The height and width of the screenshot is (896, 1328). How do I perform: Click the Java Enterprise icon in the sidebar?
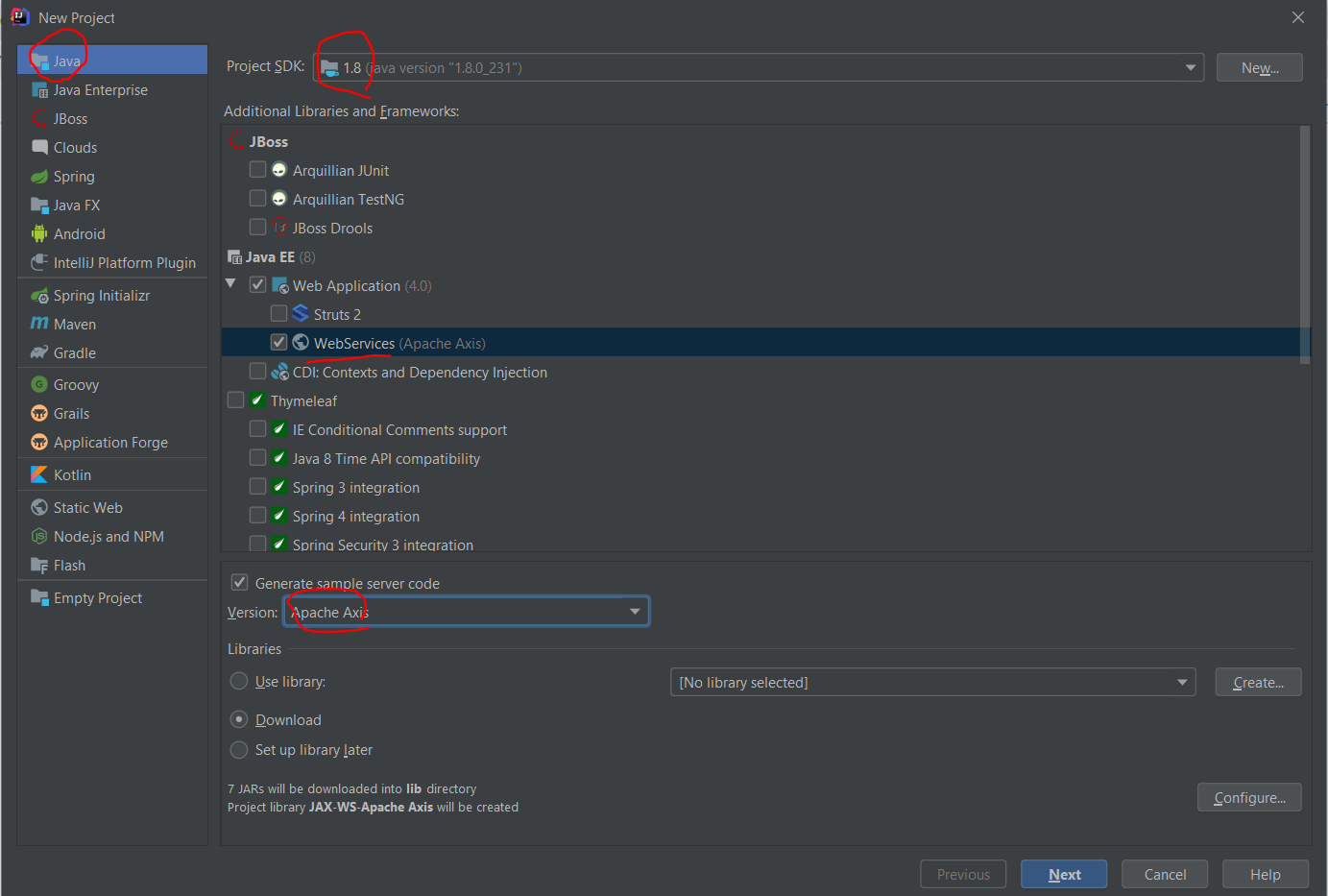39,90
